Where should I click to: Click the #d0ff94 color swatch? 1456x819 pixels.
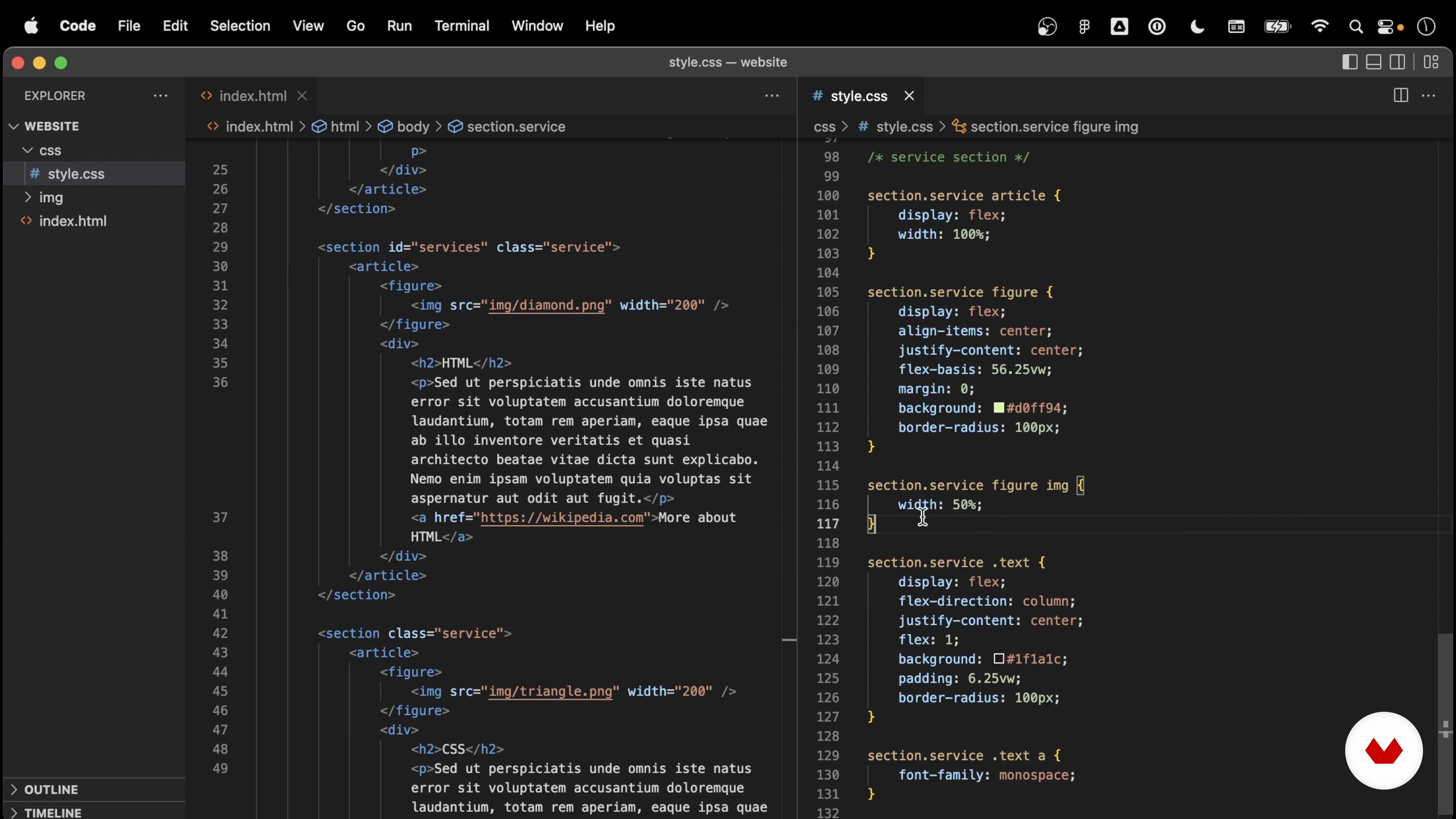(x=999, y=408)
